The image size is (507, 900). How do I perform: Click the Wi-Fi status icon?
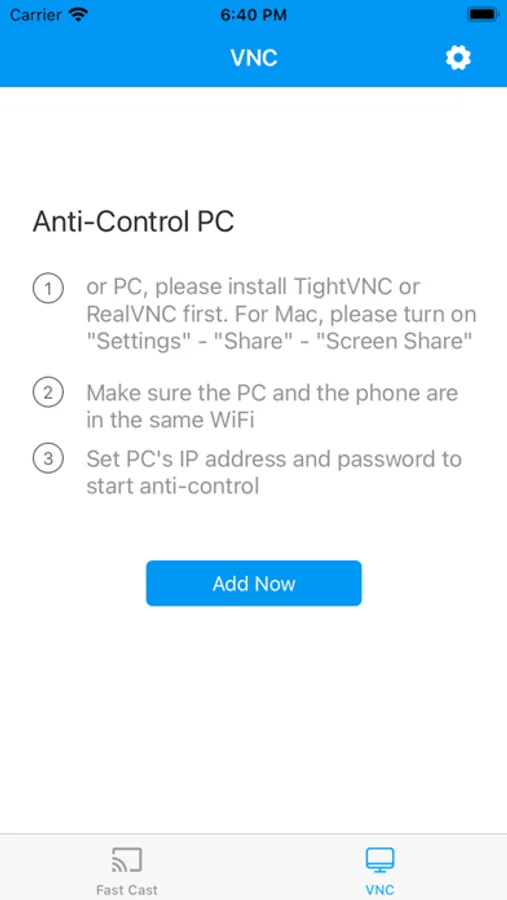(78, 15)
